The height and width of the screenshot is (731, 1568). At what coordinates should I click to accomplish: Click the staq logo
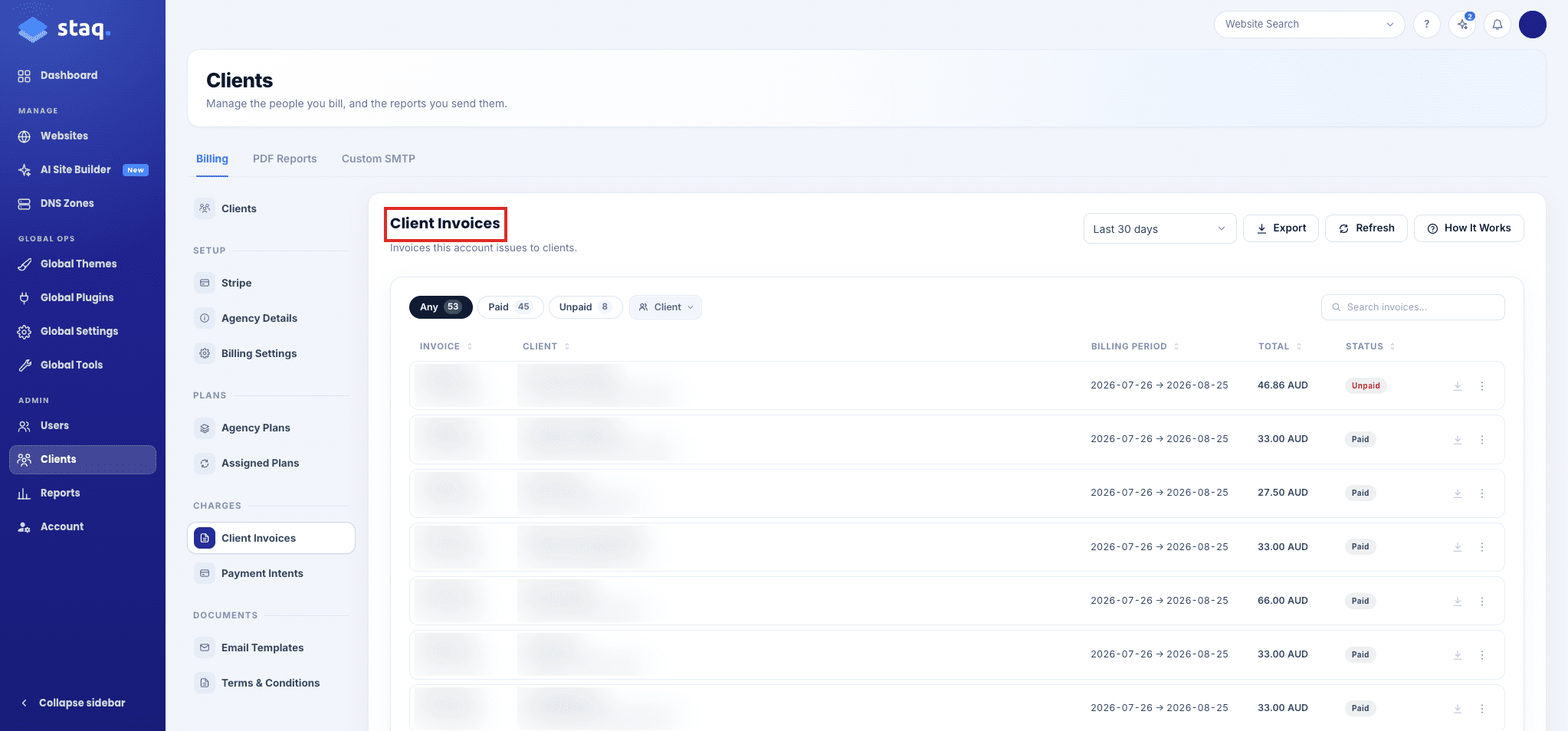click(64, 29)
